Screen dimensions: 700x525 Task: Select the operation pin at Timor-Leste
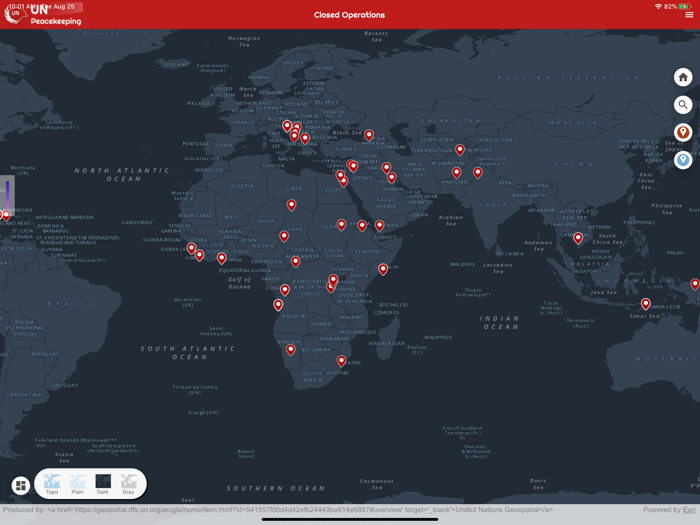(x=646, y=304)
